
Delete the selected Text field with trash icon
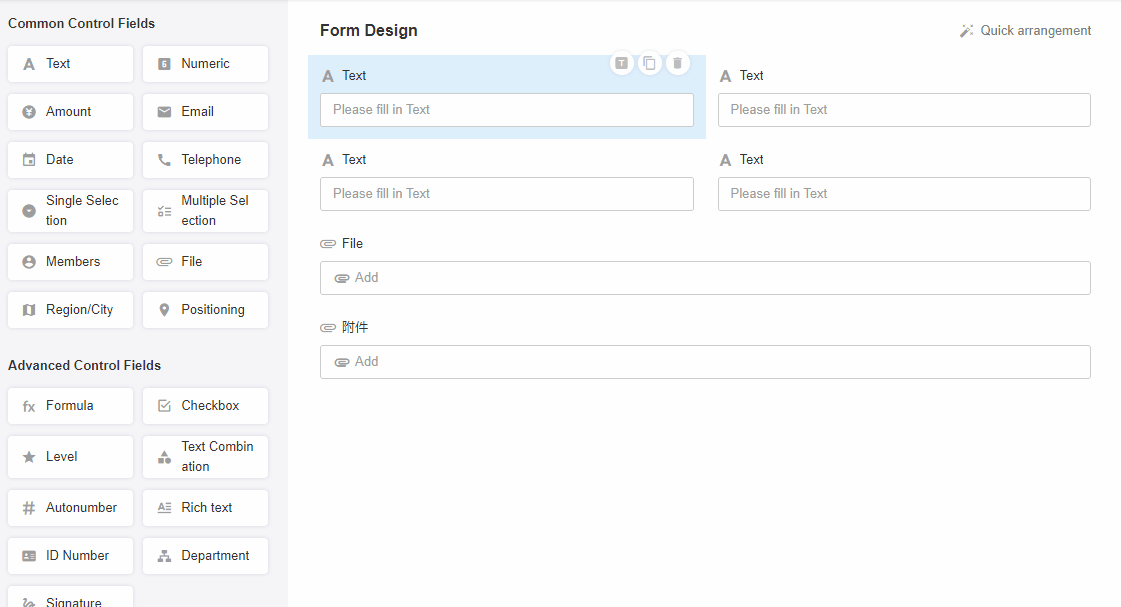point(677,63)
